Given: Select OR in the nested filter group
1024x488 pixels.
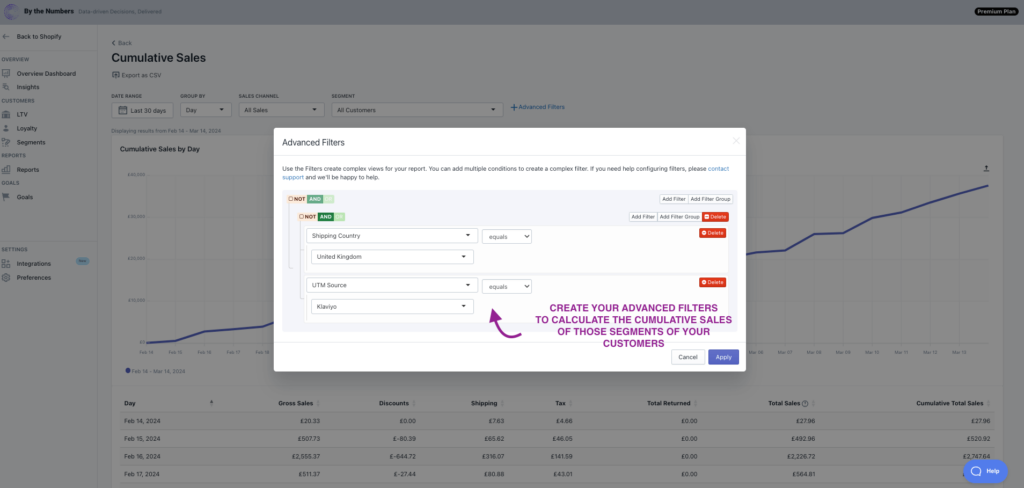Looking at the screenshot, I should pyautogui.click(x=340, y=216).
